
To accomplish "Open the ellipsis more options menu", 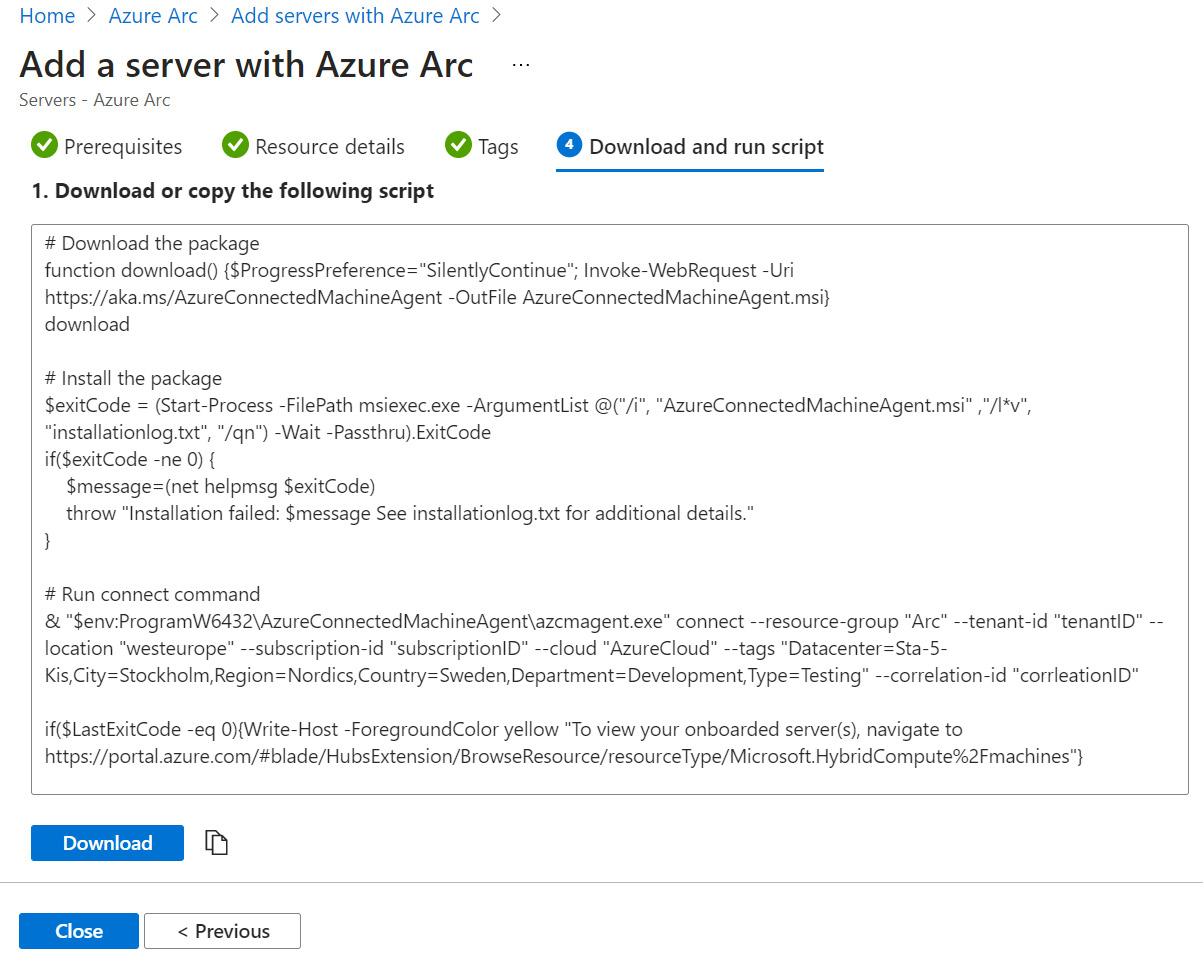I will (521, 65).
